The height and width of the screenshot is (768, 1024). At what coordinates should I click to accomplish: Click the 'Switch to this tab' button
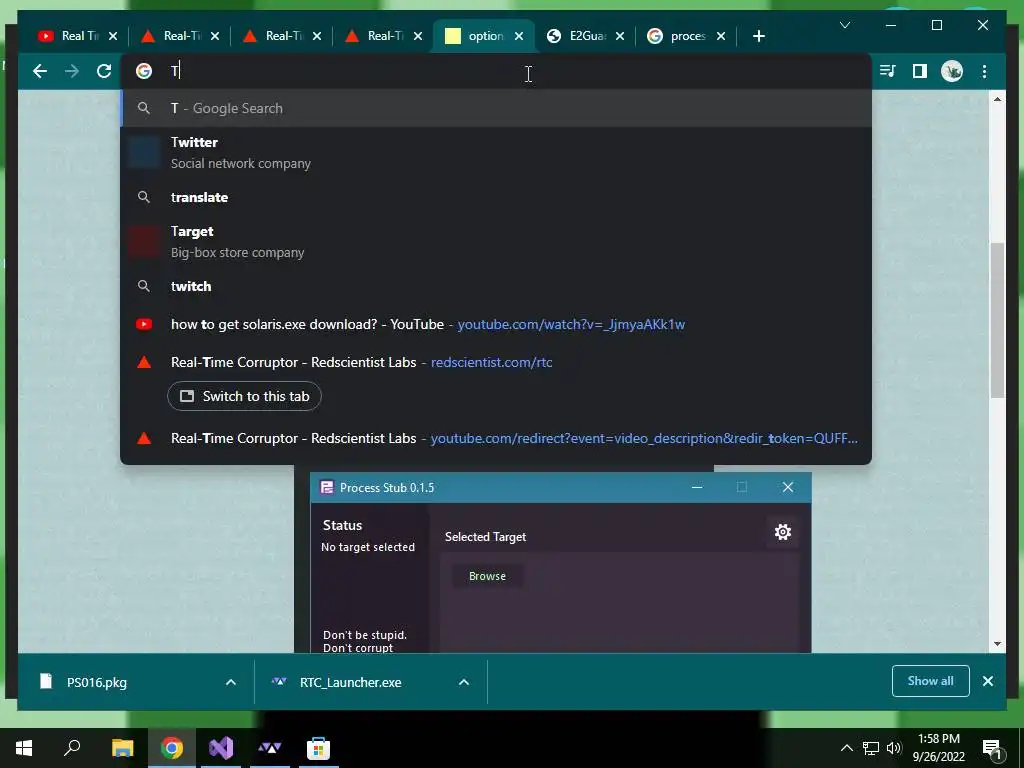244,396
